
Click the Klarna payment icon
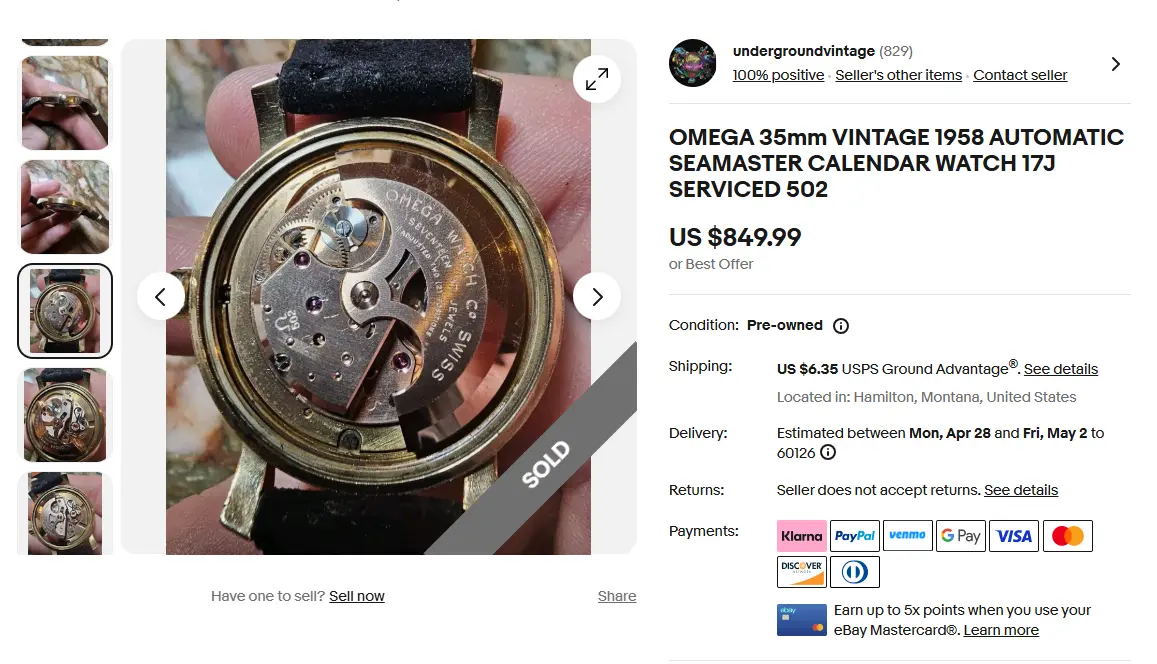coord(801,536)
